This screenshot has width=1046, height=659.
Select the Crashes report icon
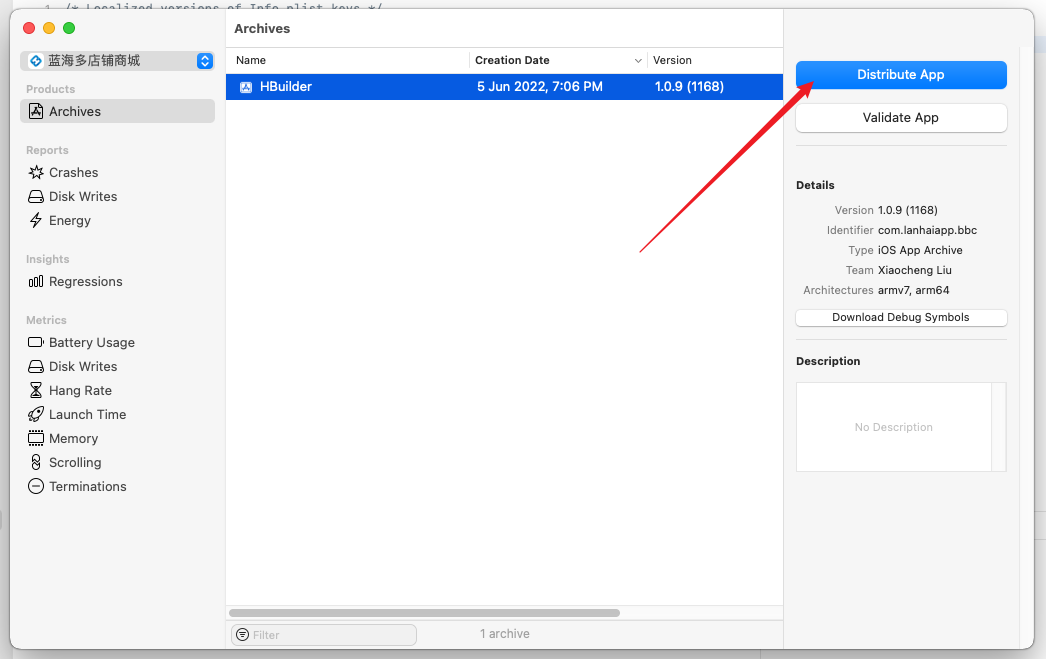[36, 172]
